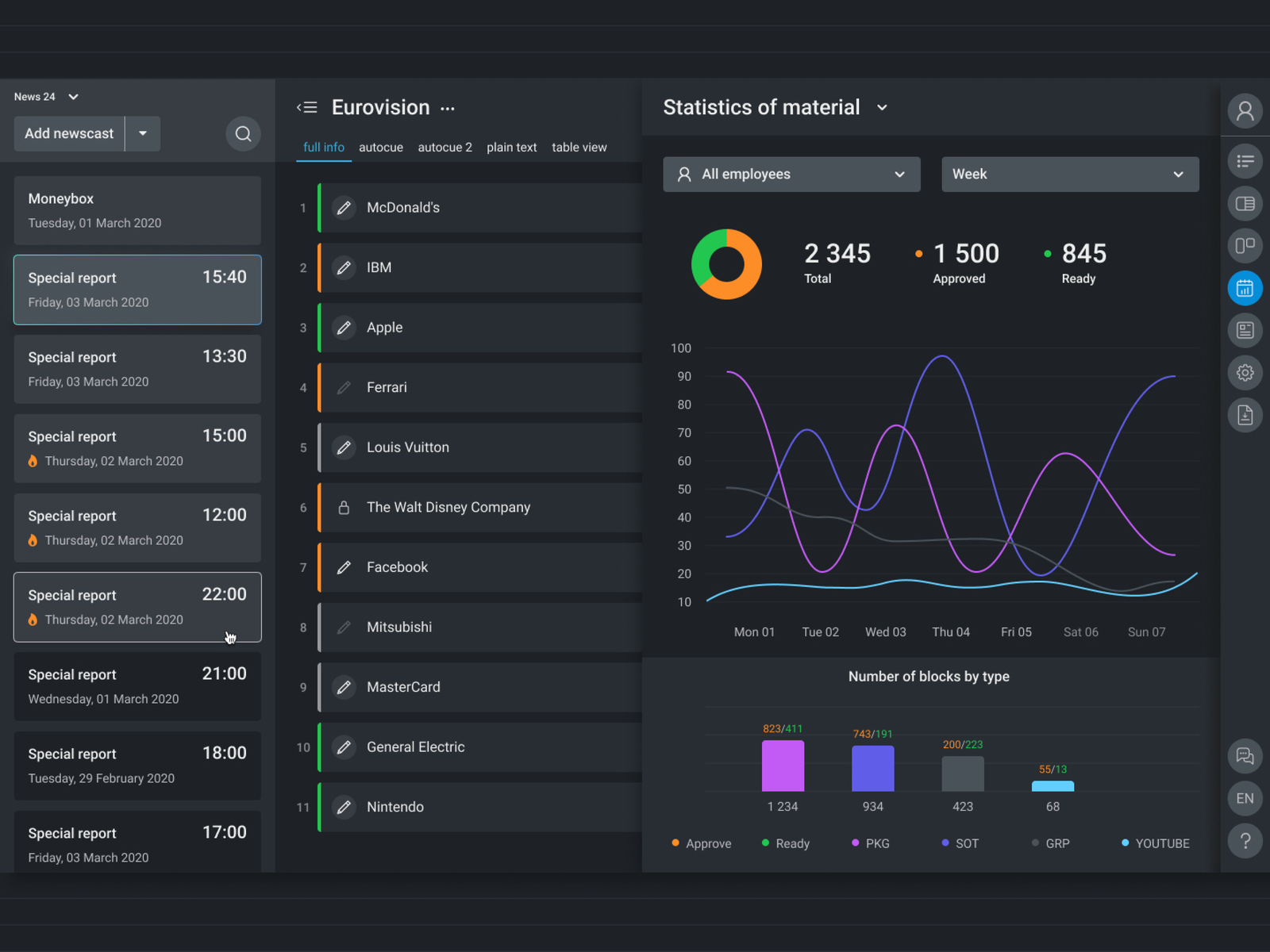1270x952 pixels.
Task: Click the 2 345 Total statistic
Action: click(x=837, y=263)
